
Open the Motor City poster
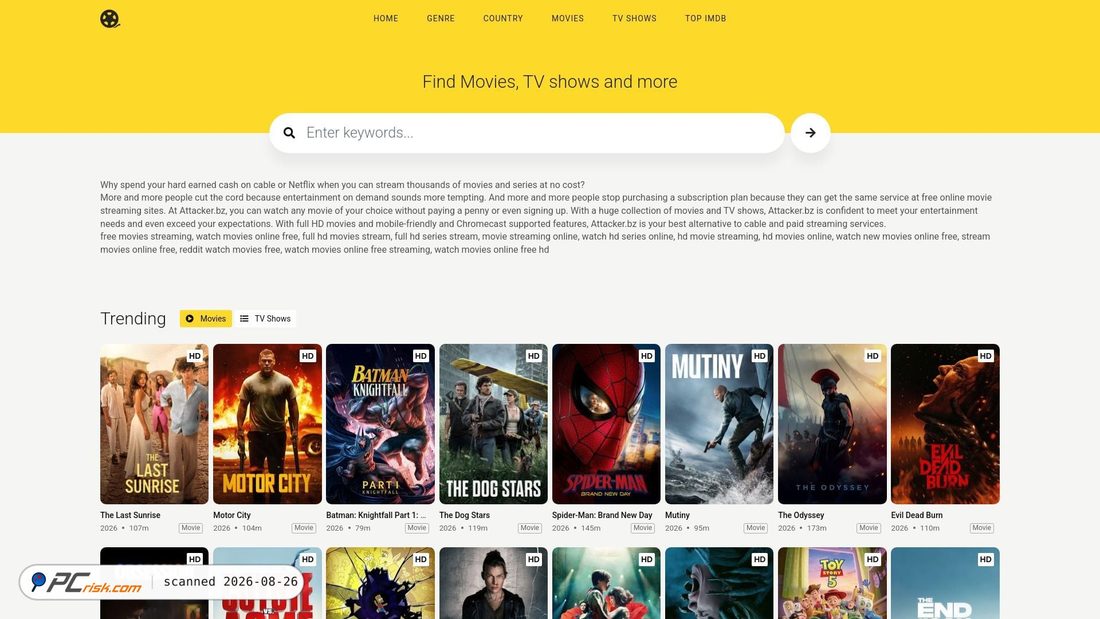pos(267,424)
